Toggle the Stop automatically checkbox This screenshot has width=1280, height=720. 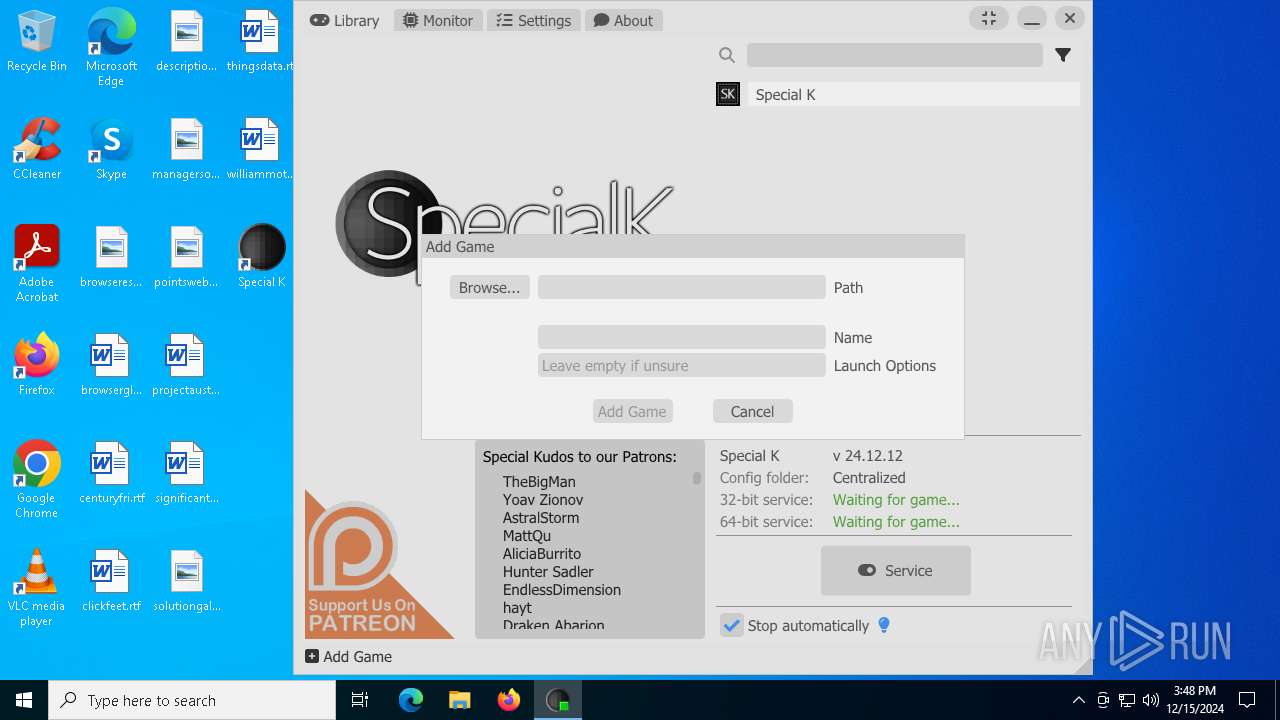[x=732, y=625]
